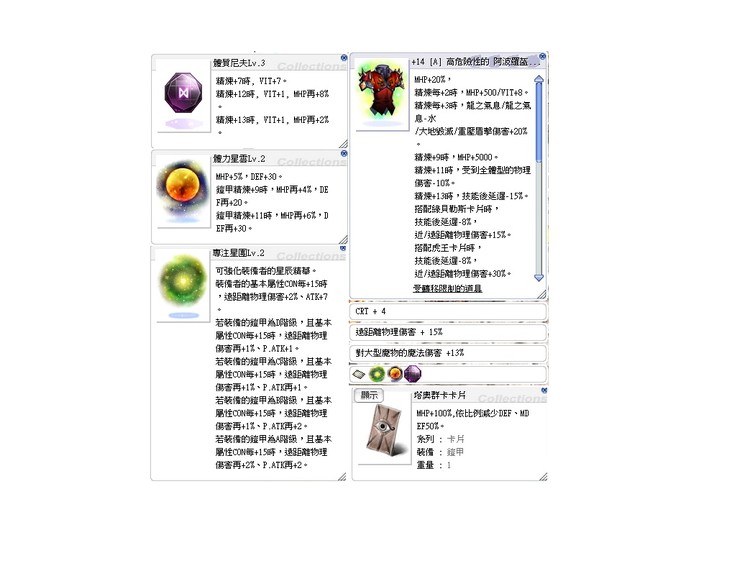The width and height of the screenshot is (750, 576).
Task: Select the card slot icon in armor slots row
Action: (x=358, y=374)
